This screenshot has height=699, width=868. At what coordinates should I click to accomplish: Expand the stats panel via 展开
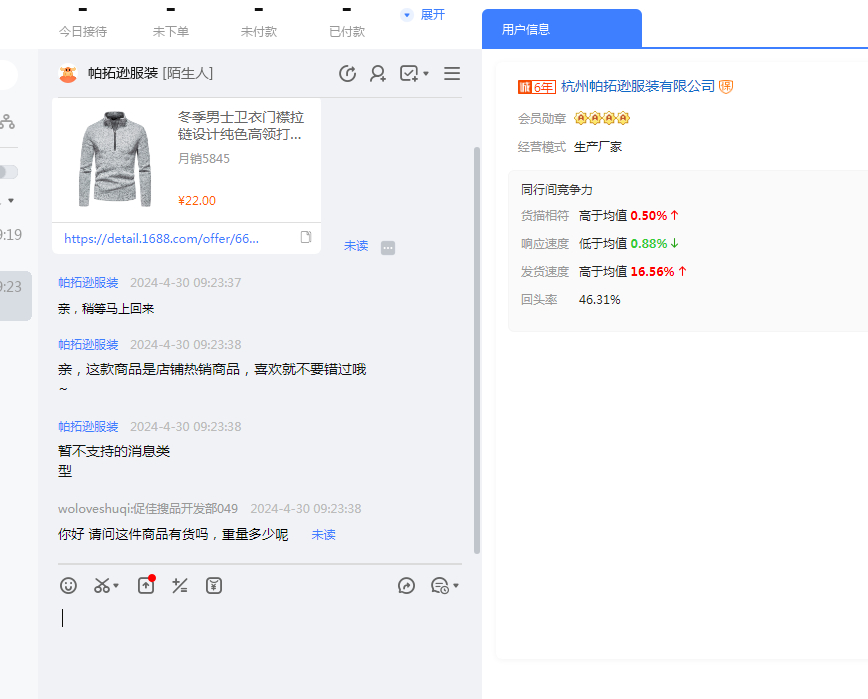(x=424, y=15)
